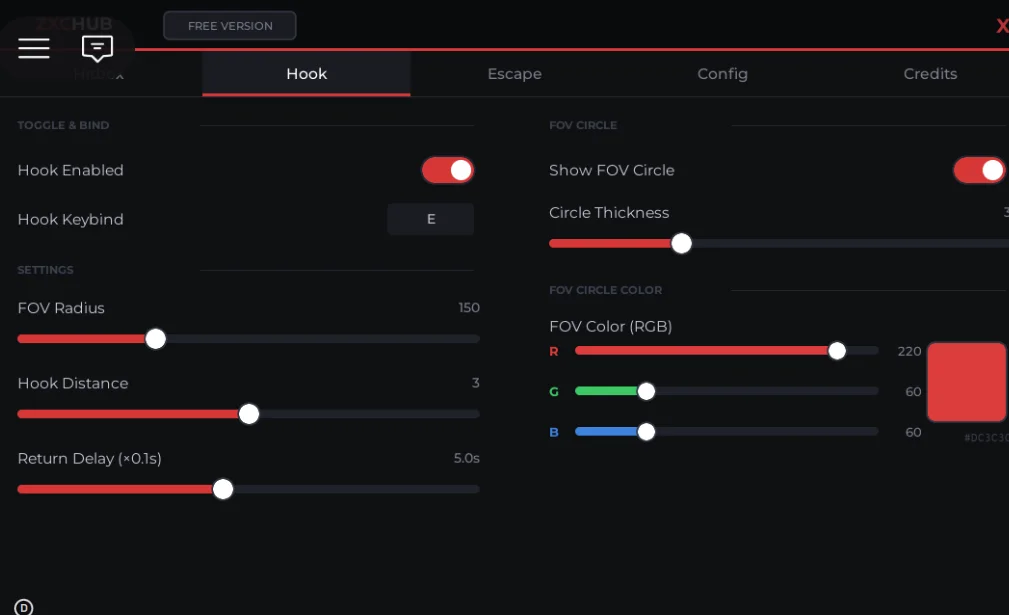Image resolution: width=1009 pixels, height=615 pixels.
Task: Click the circled D icon
Action: click(x=24, y=607)
